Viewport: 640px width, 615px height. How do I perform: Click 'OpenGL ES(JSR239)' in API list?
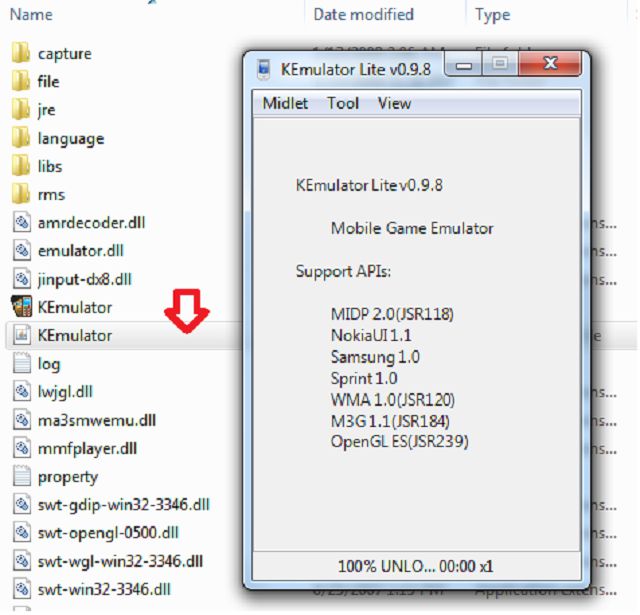tap(400, 442)
